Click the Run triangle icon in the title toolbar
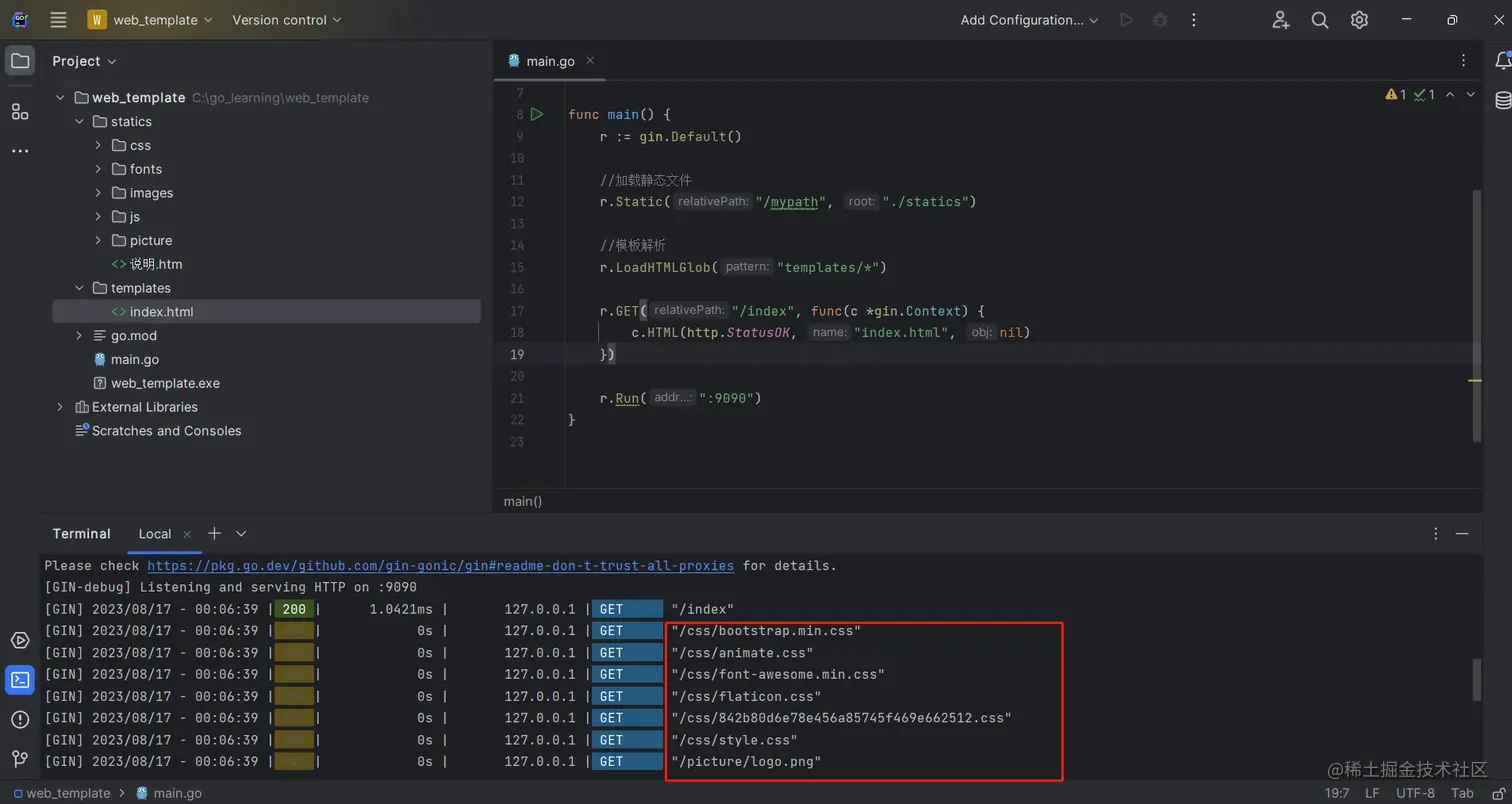 tap(1127, 20)
